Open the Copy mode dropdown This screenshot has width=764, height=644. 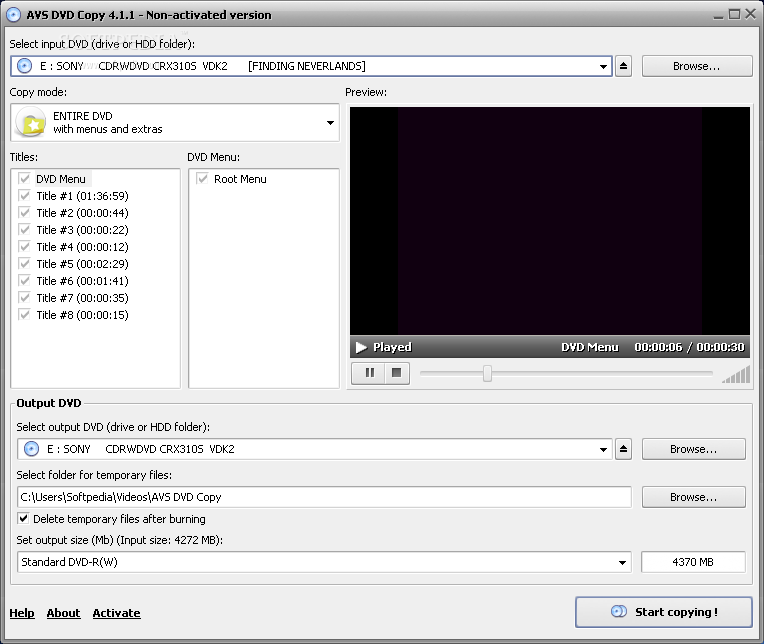(x=330, y=123)
